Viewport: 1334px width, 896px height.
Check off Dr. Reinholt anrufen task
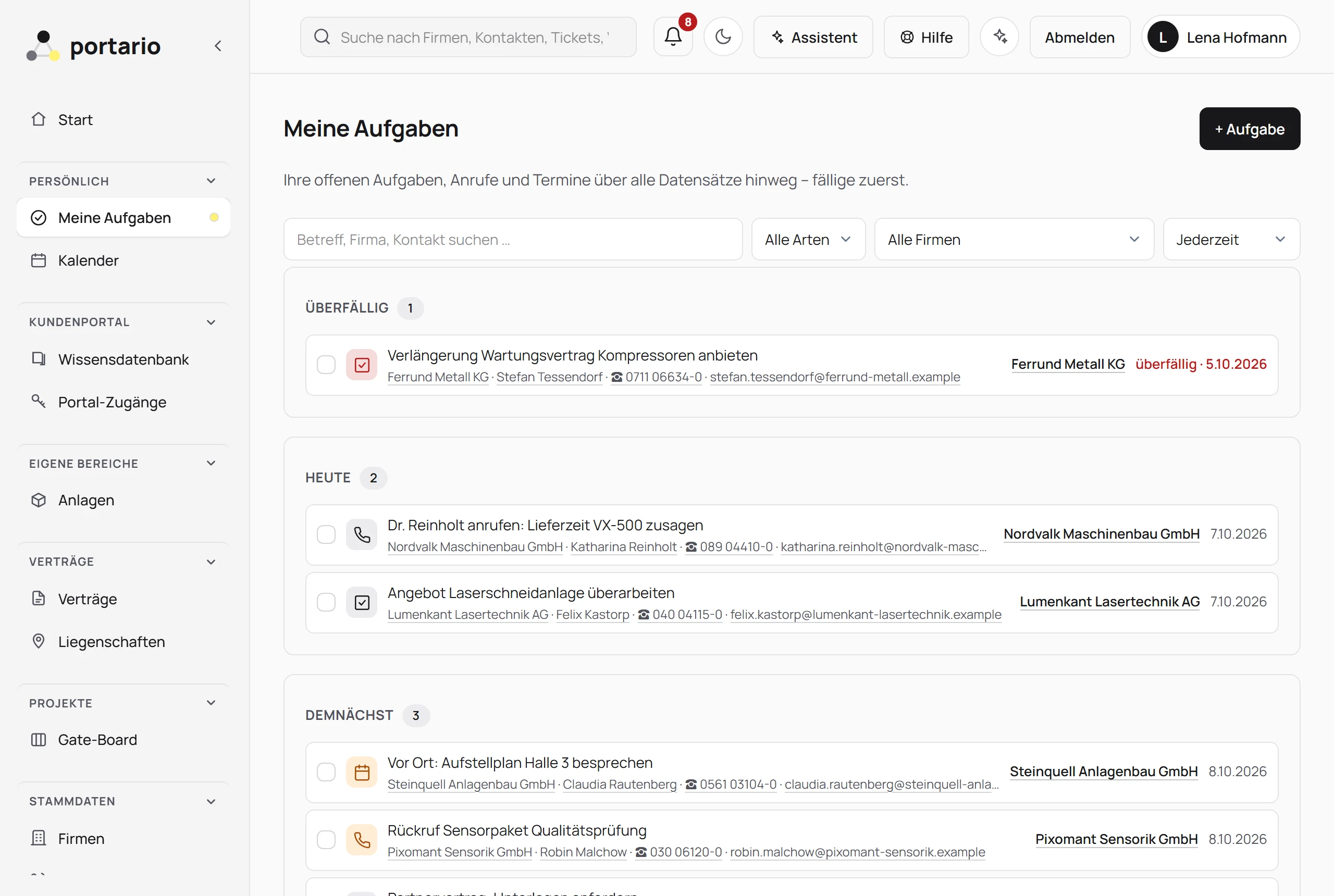point(326,534)
